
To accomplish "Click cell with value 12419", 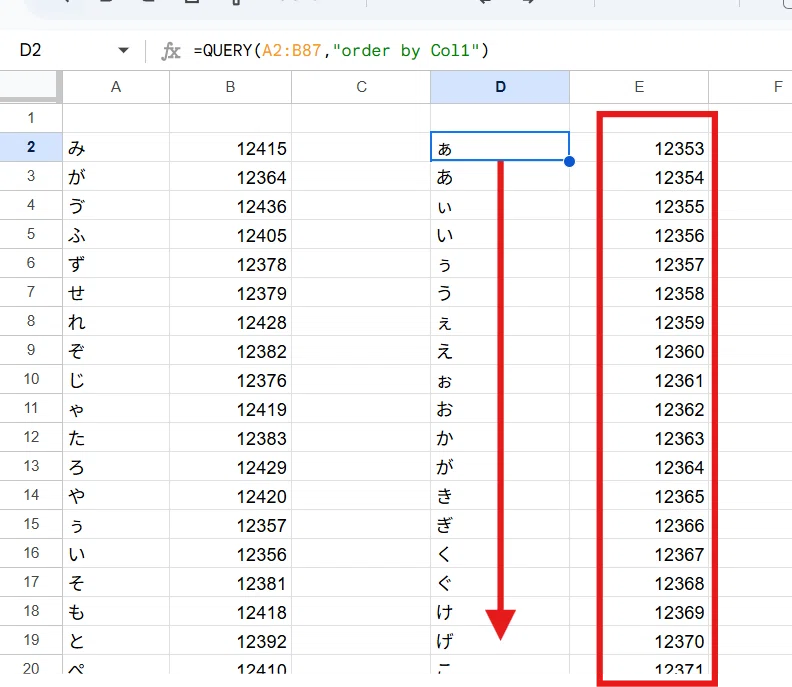I will [230, 408].
